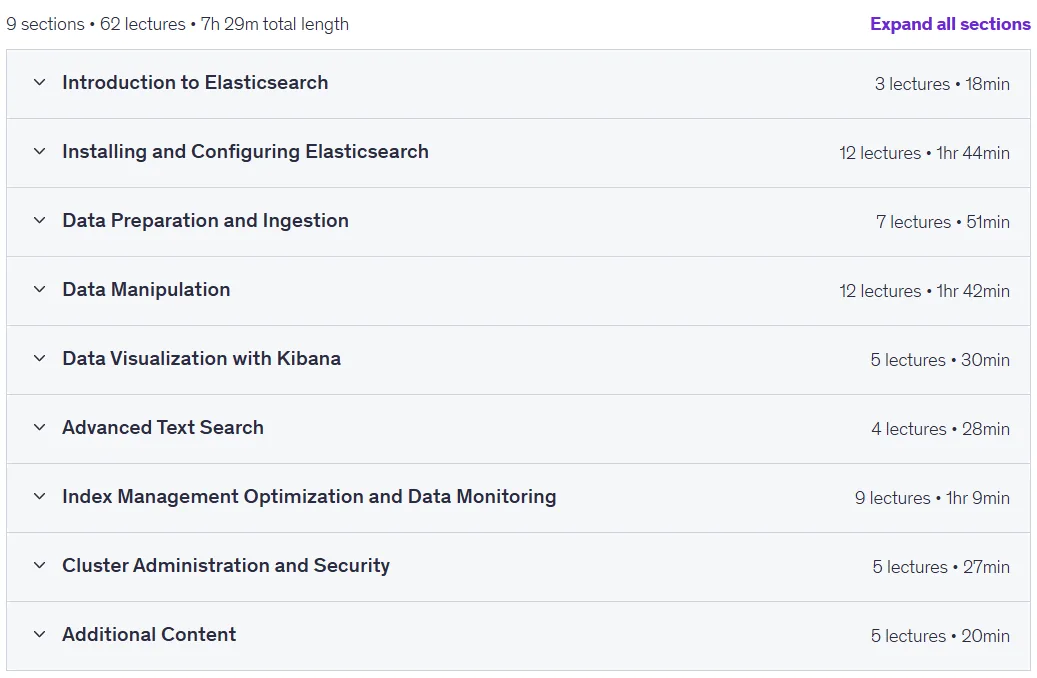The width and height of the screenshot is (1037, 678).
Task: Expand Advanced Text Search chevron
Action: point(40,427)
